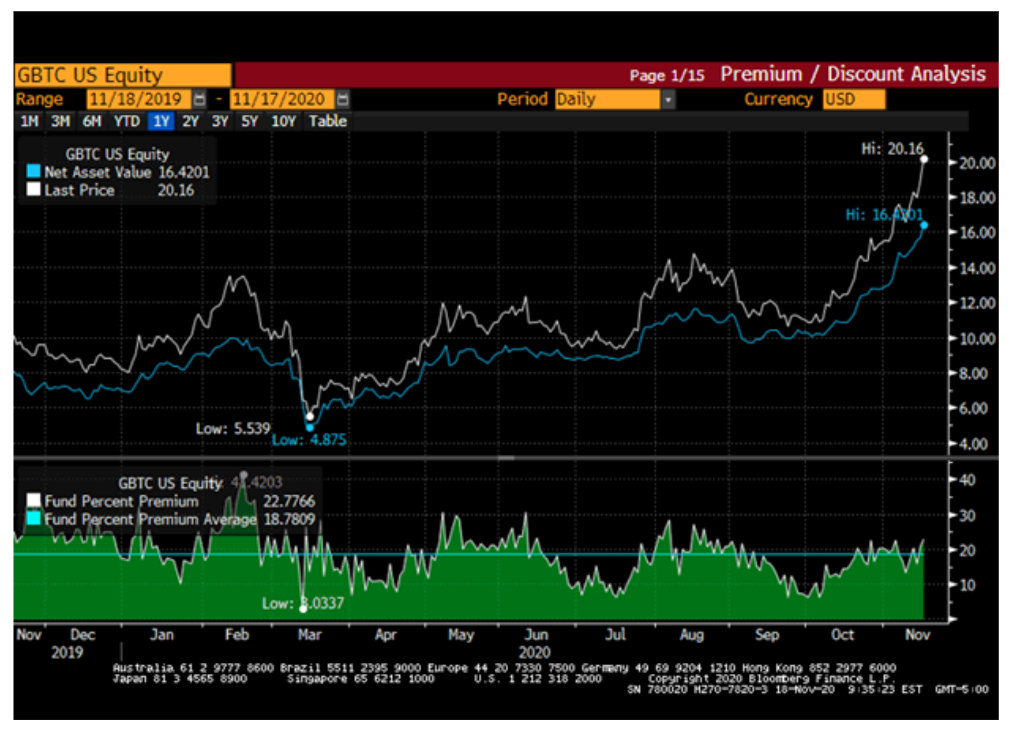Click the white Last Price legend swatch

pos(34,190)
